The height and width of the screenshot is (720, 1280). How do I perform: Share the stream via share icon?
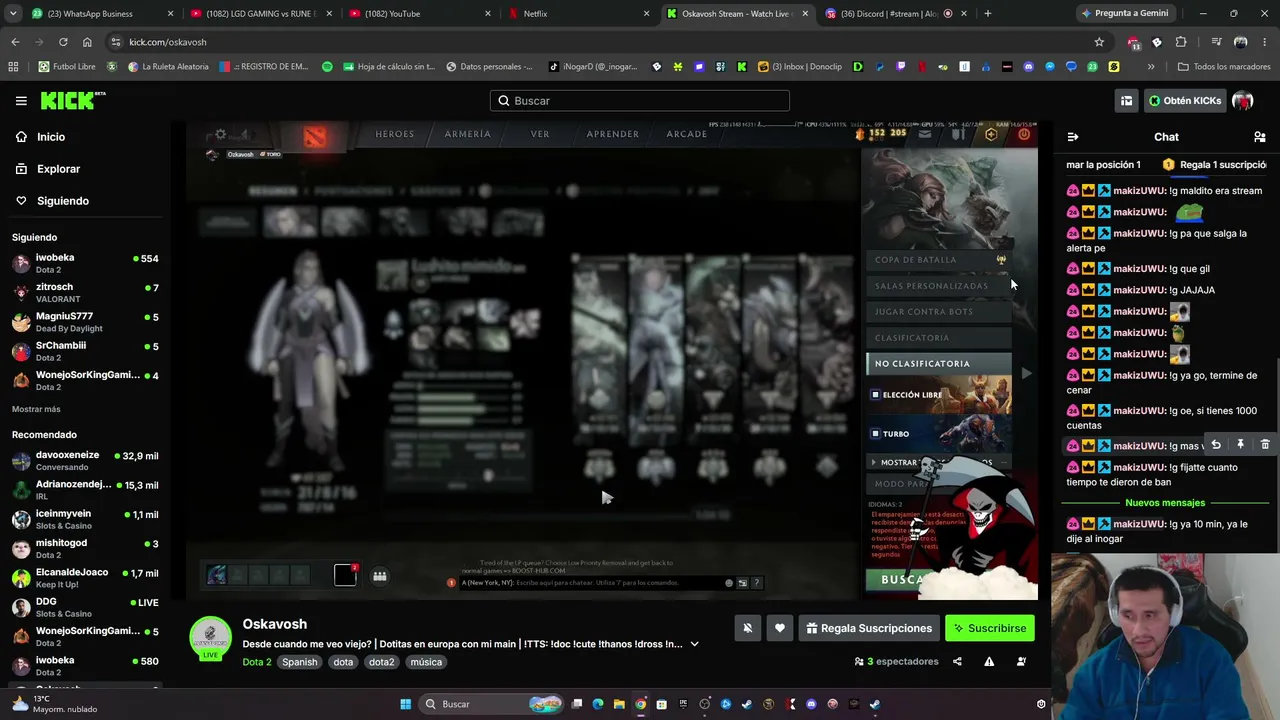pos(957,661)
